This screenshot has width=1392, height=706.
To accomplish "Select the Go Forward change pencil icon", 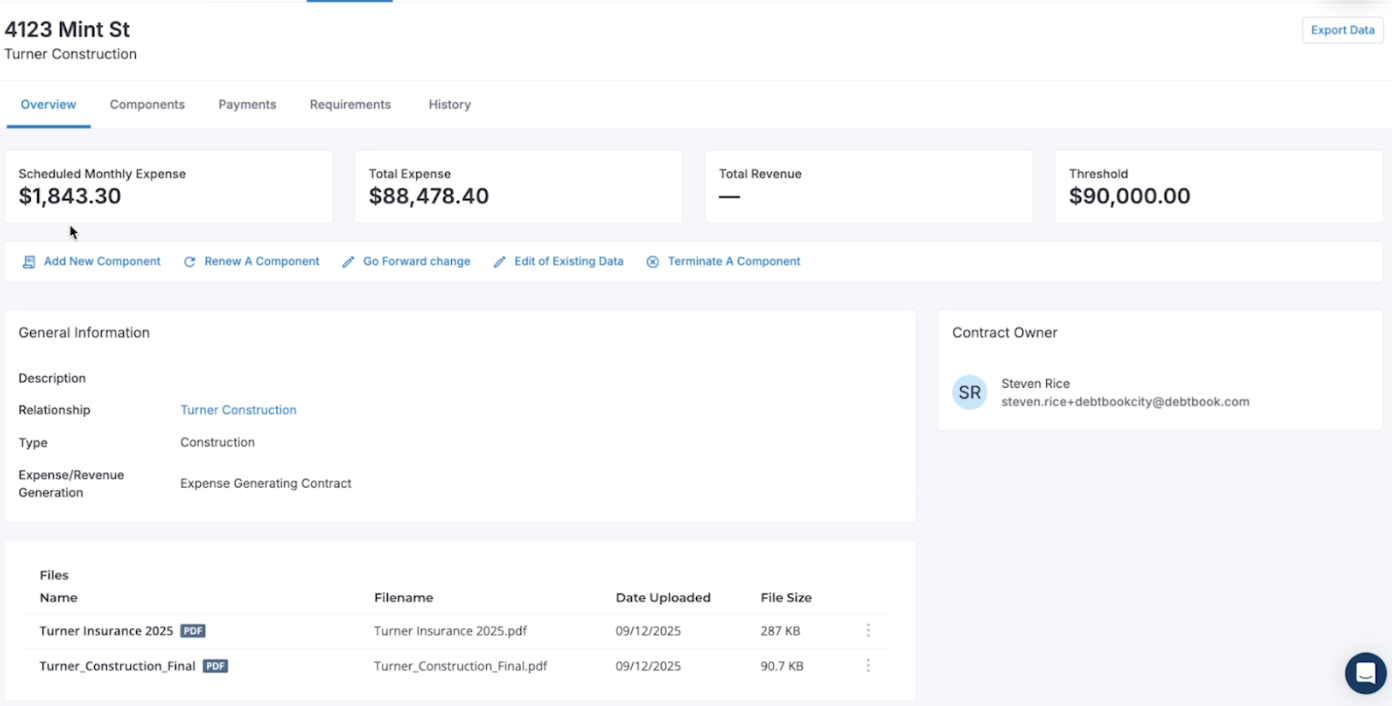I will [347, 261].
